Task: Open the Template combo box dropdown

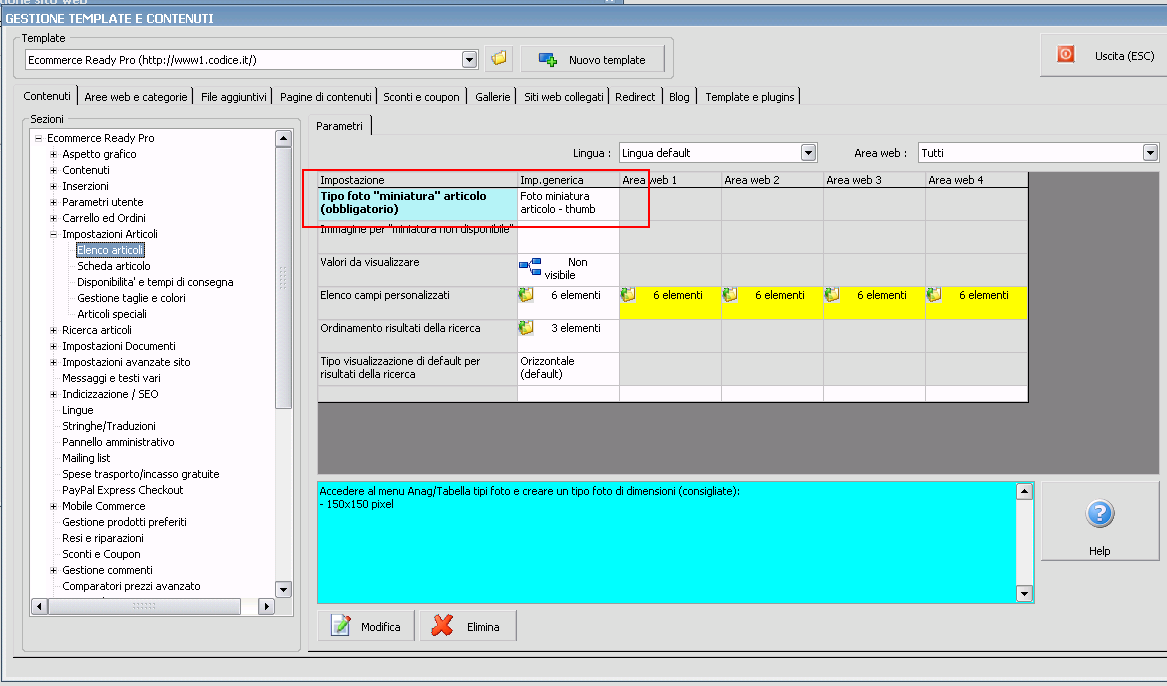Action: (x=469, y=60)
